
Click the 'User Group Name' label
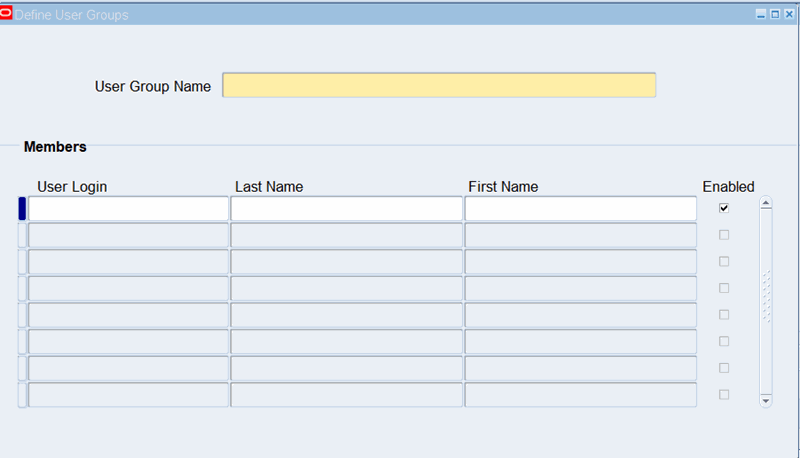[x=153, y=86]
